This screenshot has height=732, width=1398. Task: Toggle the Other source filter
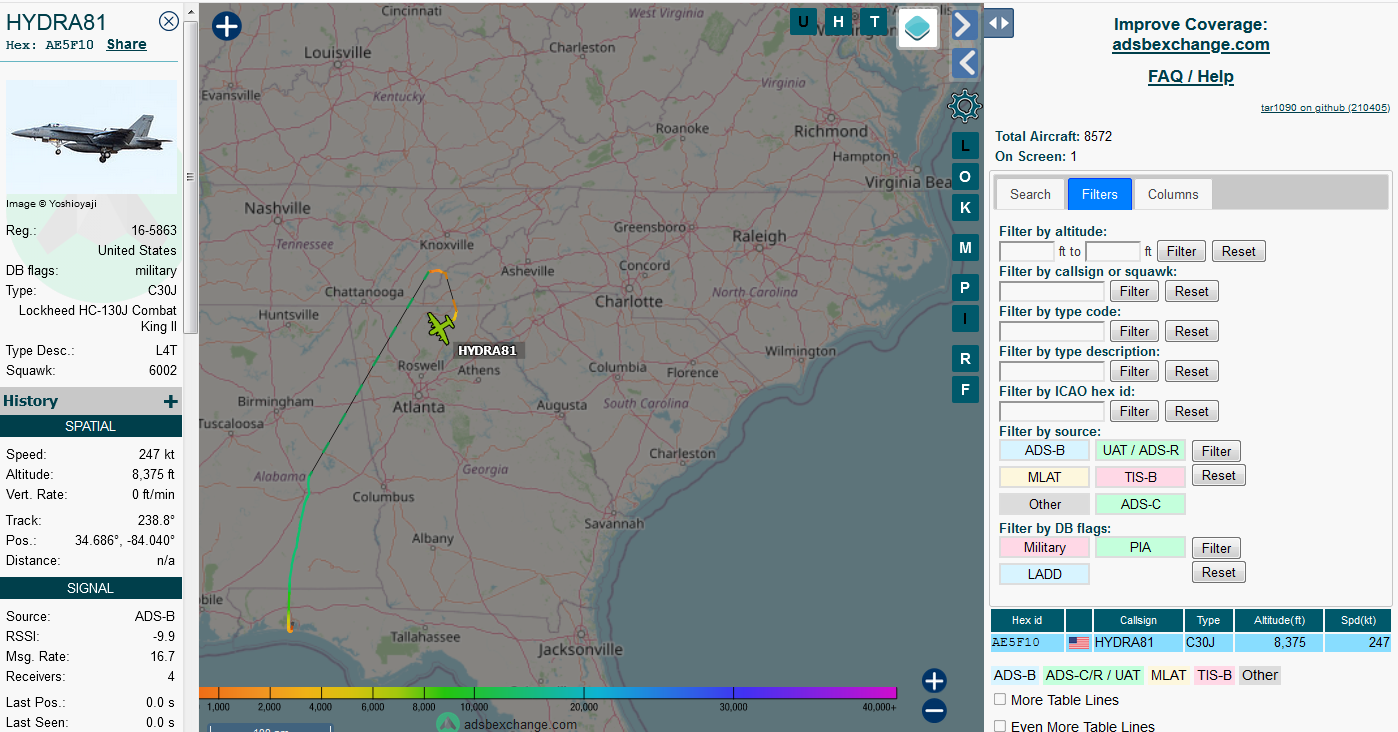tap(1045, 504)
